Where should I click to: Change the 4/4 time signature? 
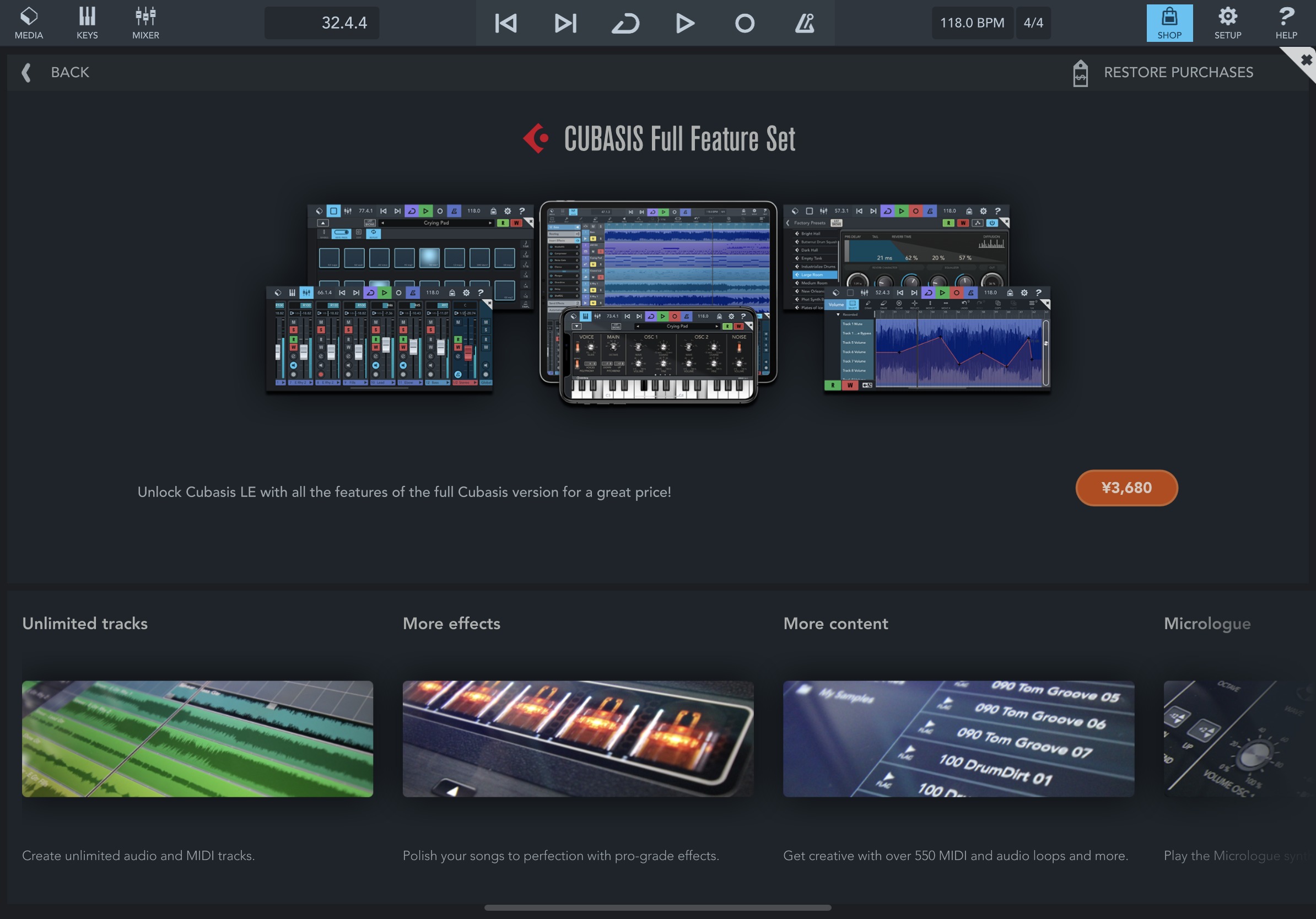[x=1033, y=23]
